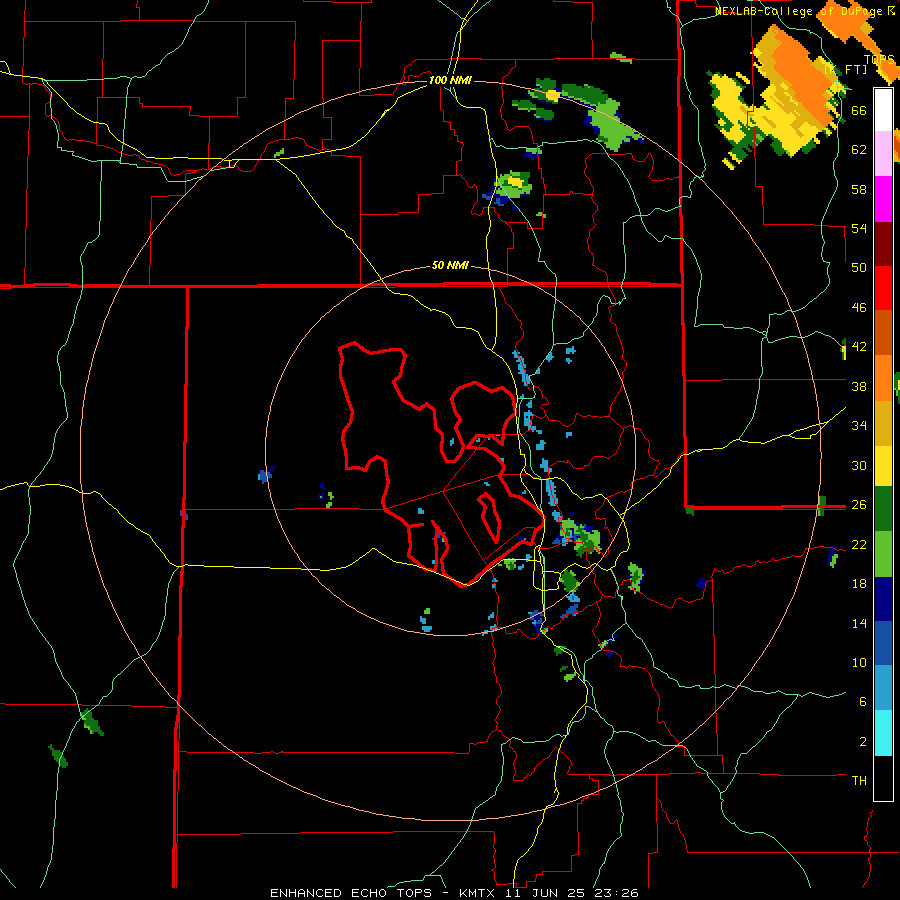Pick the light blue 6–10 kft swatch
Screen dimensions: 900x900
(883, 688)
